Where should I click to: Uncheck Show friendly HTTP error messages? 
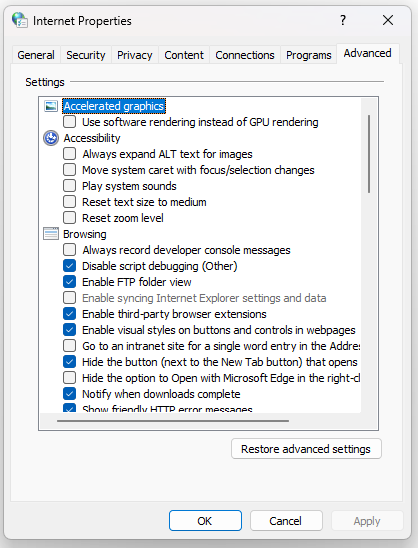pos(70,408)
